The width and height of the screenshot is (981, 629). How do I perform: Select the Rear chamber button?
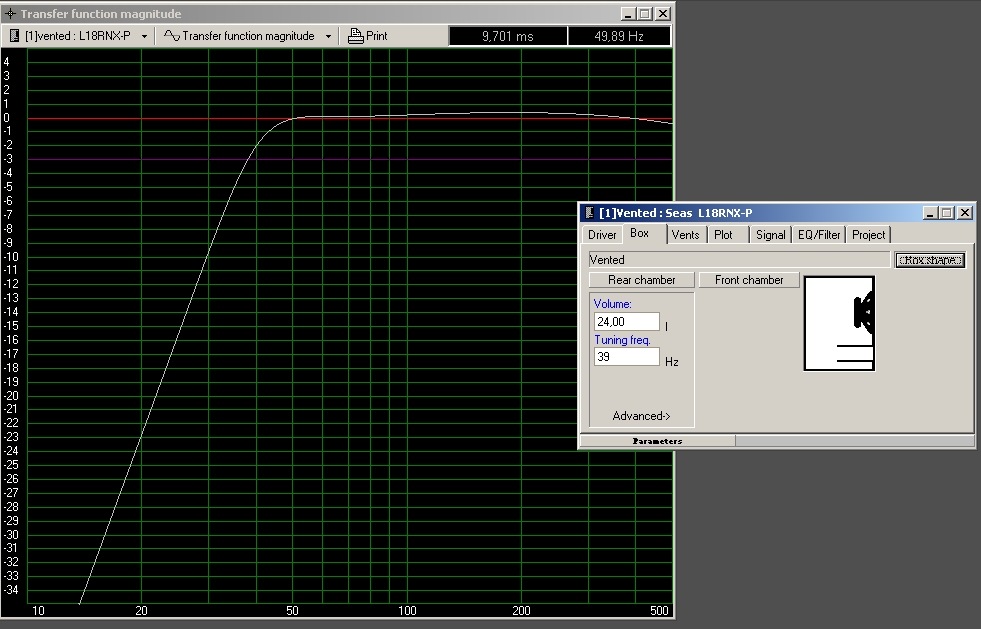click(x=641, y=280)
